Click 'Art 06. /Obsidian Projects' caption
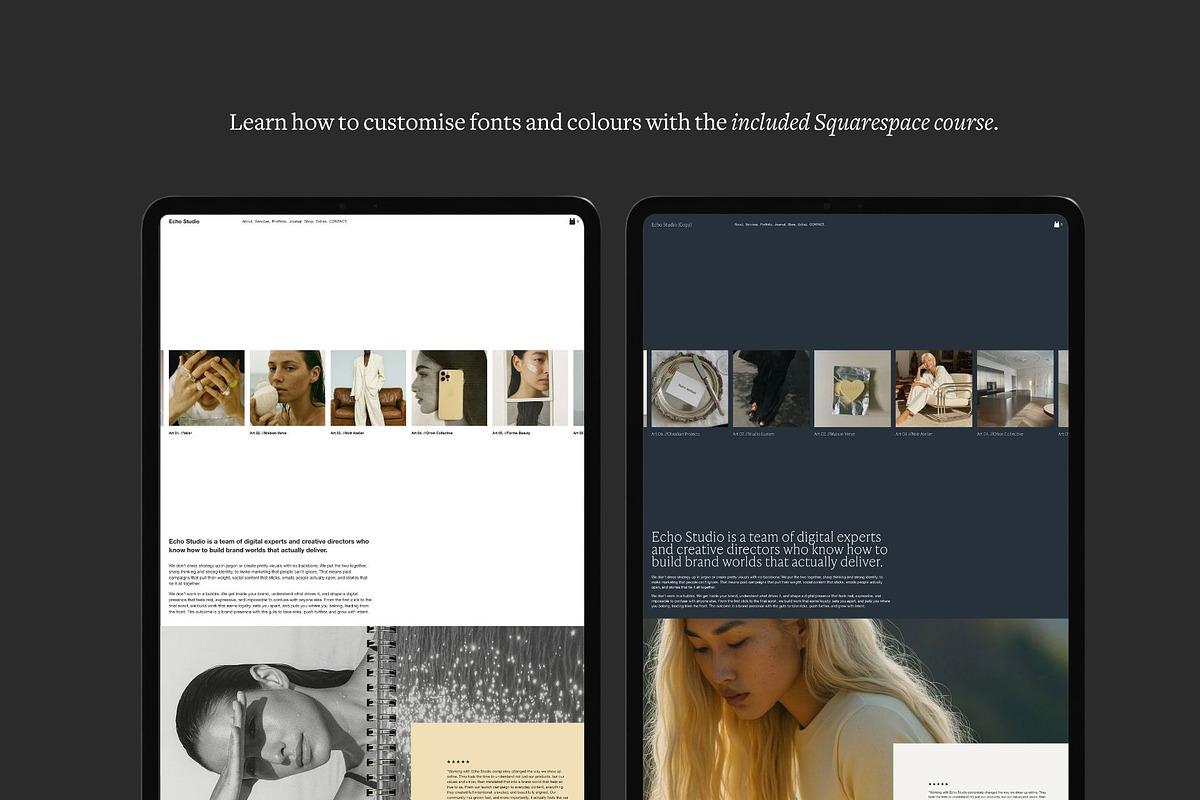1200x800 pixels. click(x=674, y=434)
